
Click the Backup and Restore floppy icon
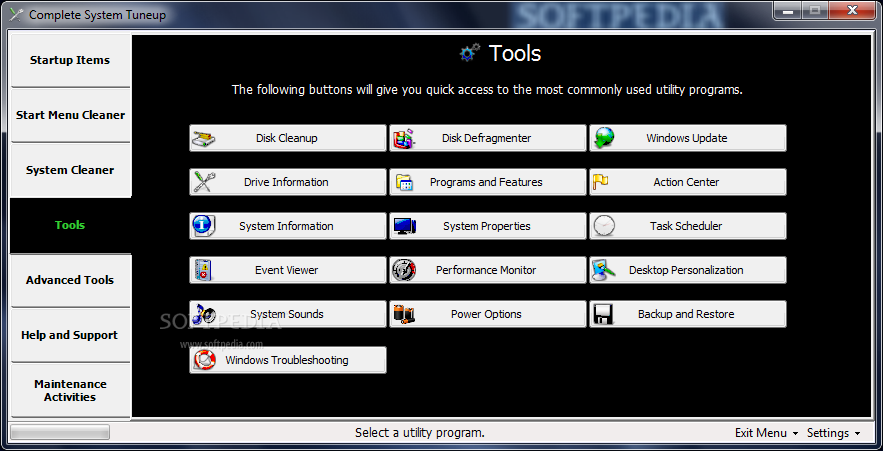point(603,314)
